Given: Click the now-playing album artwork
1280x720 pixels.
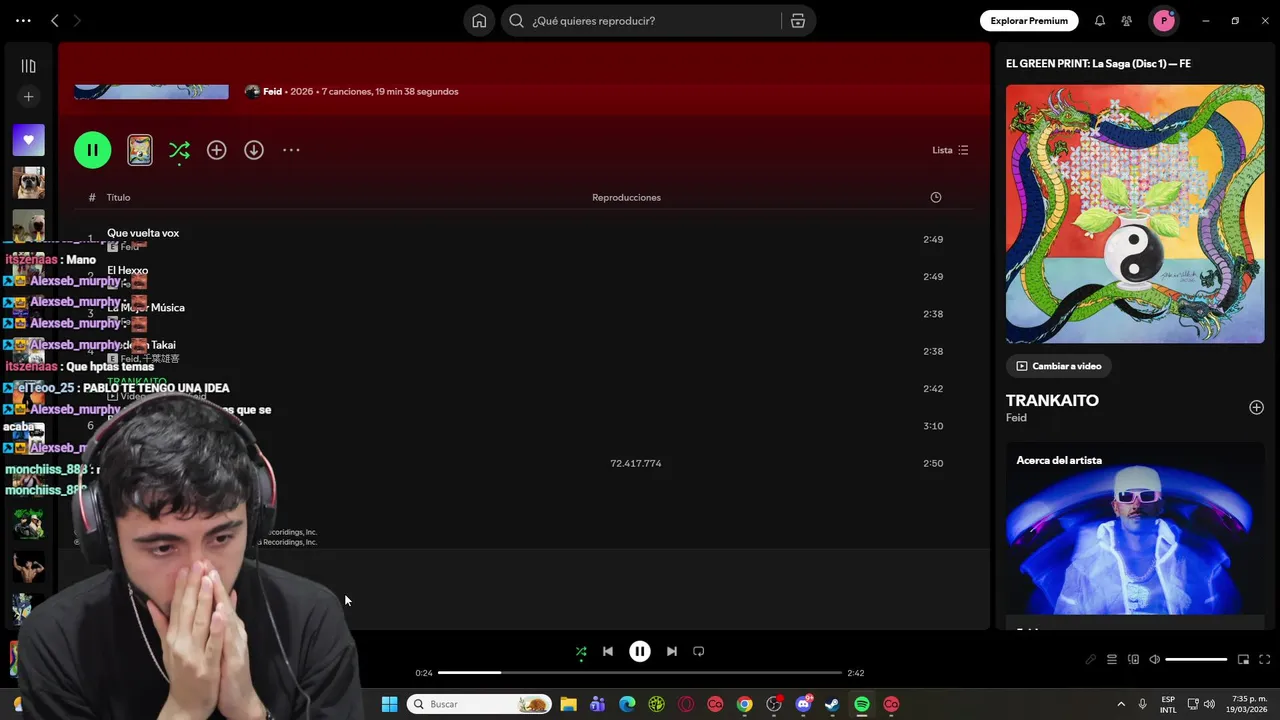Looking at the screenshot, I should tap(1135, 214).
